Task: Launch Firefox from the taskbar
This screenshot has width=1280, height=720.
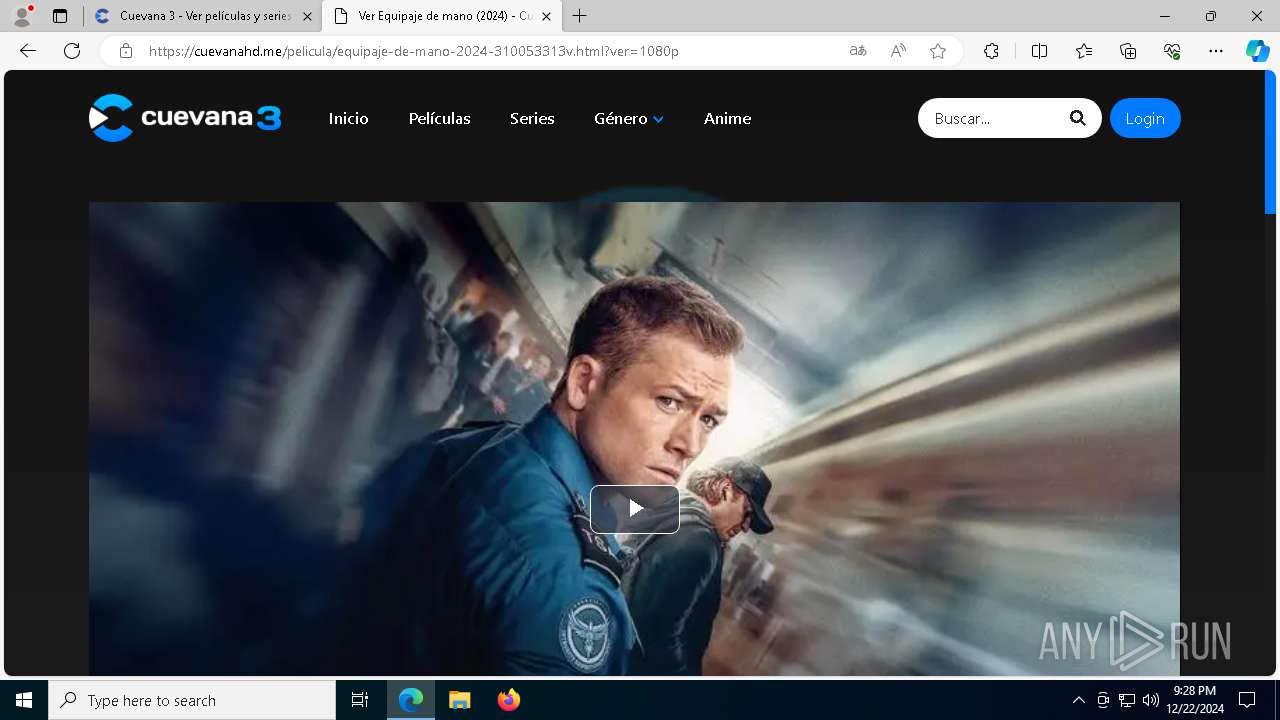Action: click(509, 700)
